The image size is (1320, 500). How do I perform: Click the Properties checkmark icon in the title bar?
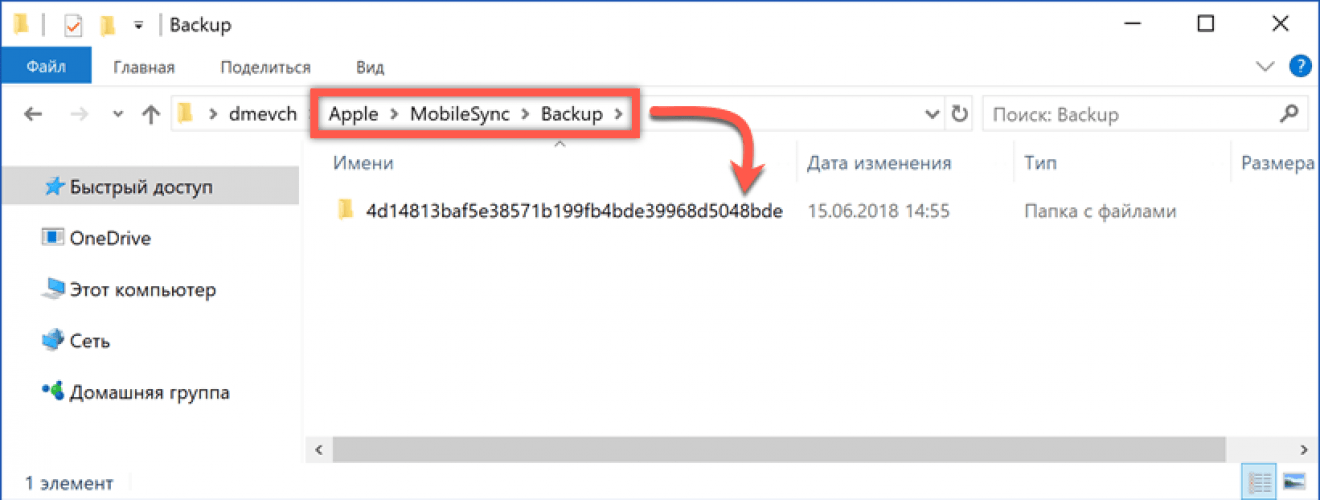pyautogui.click(x=73, y=24)
